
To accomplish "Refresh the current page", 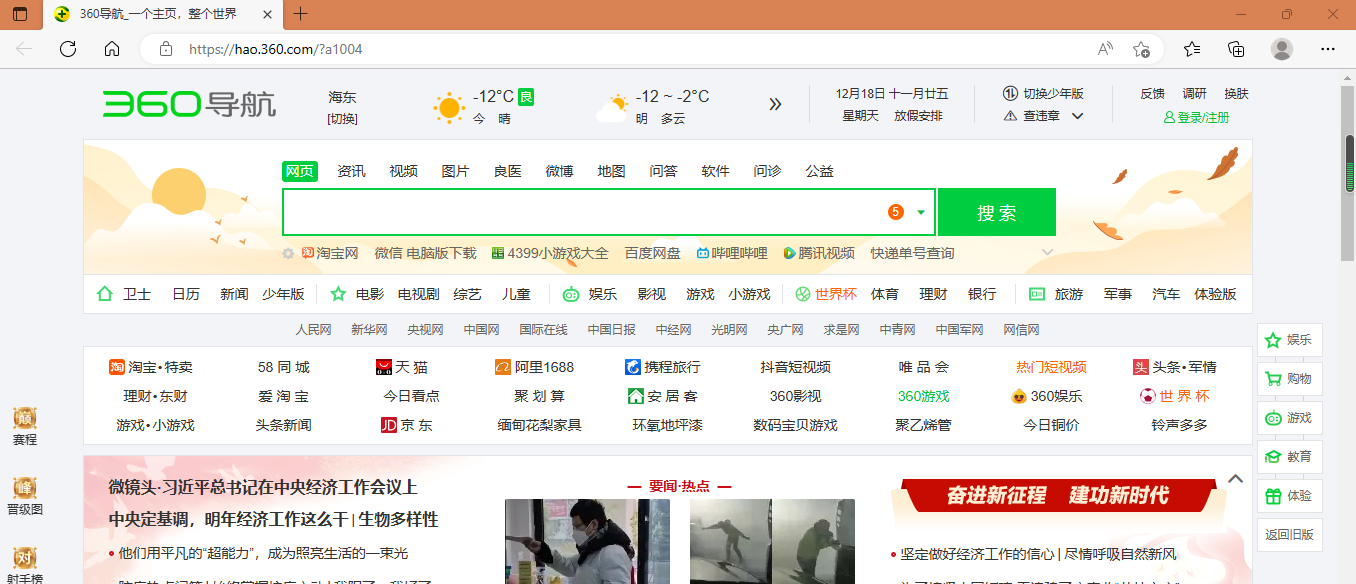I will pyautogui.click(x=68, y=49).
